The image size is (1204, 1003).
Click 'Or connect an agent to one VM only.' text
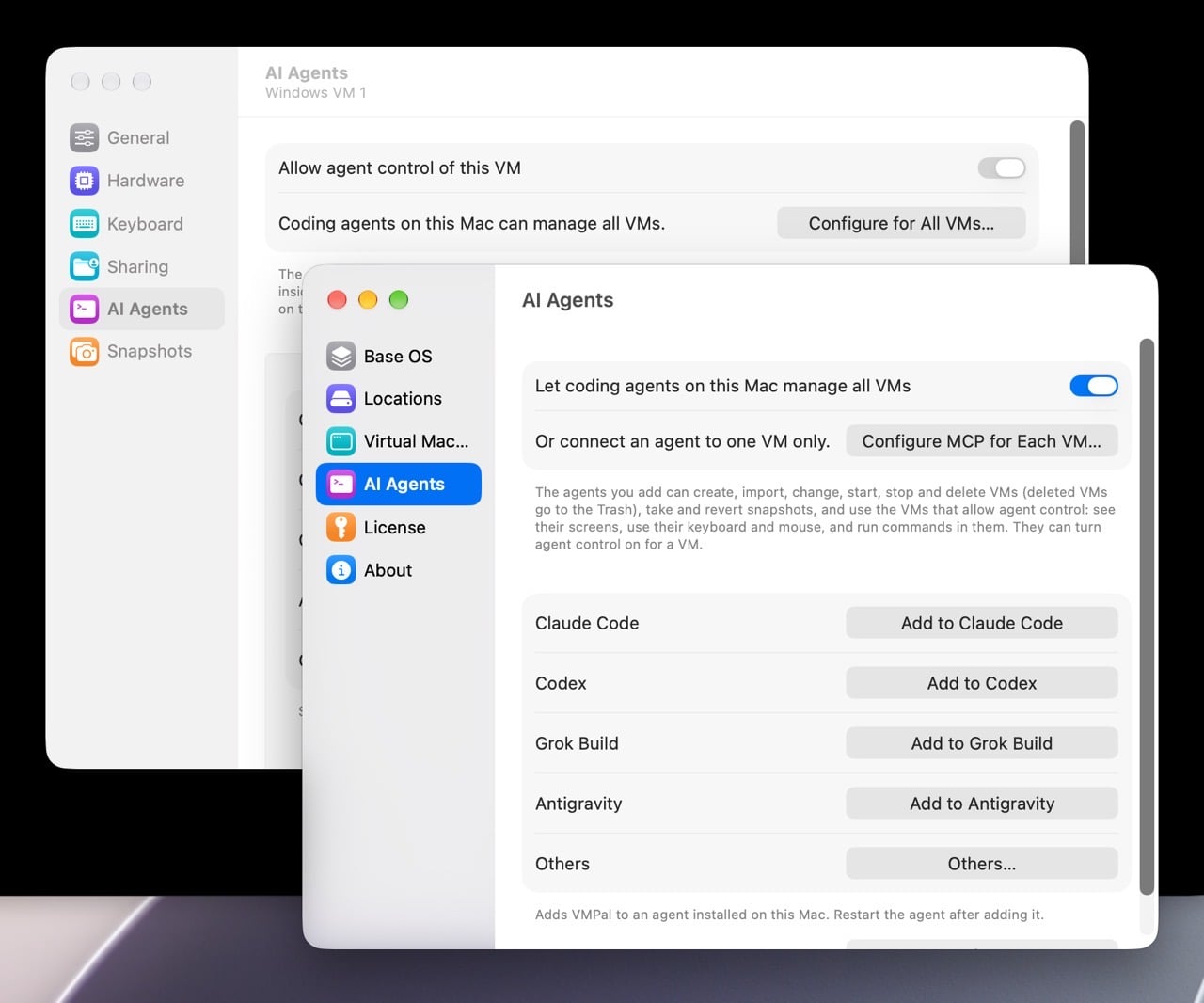coord(682,441)
